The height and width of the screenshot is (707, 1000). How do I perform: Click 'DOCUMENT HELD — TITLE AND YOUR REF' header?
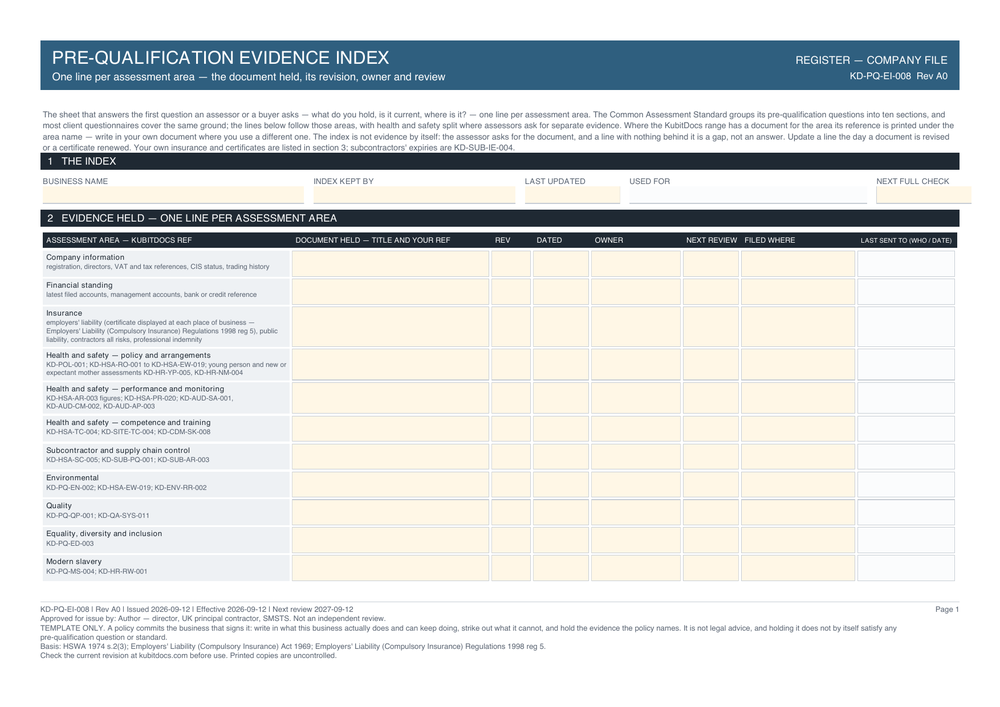coord(372,240)
